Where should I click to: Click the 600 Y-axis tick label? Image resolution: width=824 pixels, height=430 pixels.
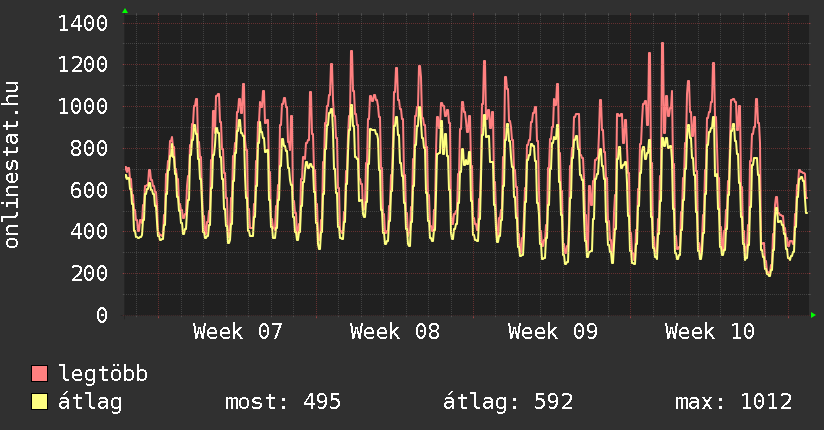tap(90, 190)
